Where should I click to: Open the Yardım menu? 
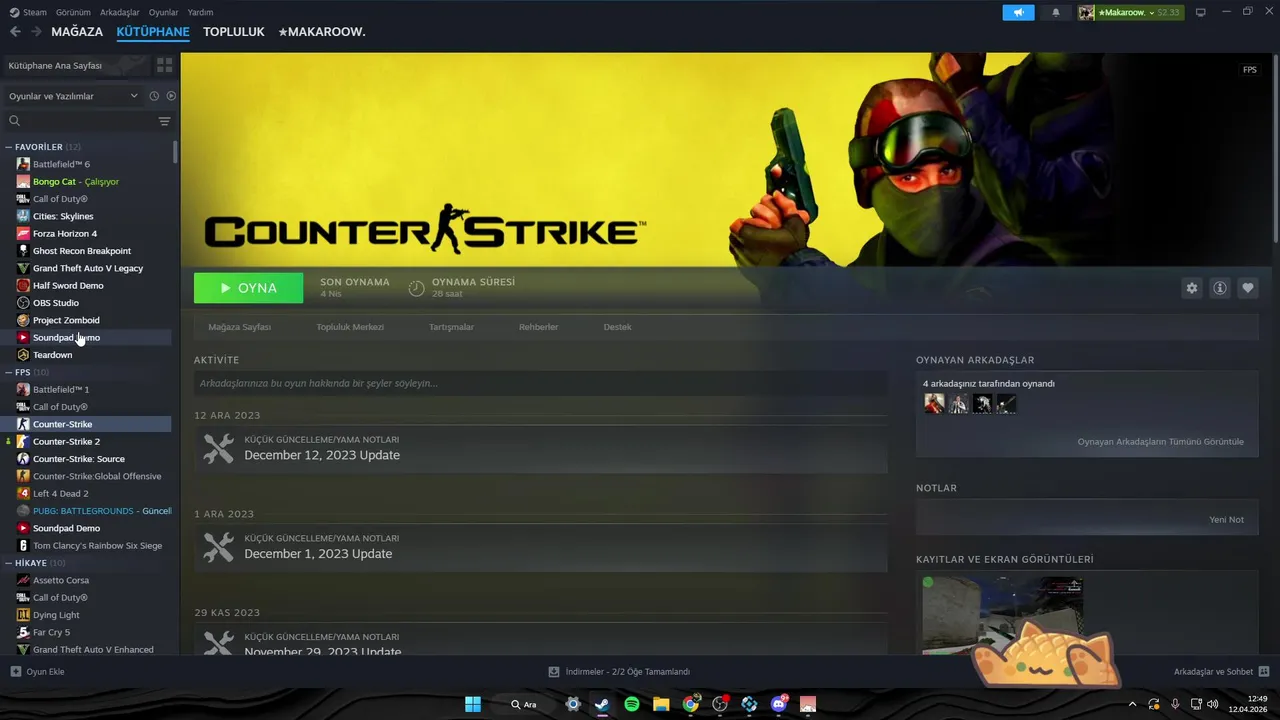click(200, 12)
